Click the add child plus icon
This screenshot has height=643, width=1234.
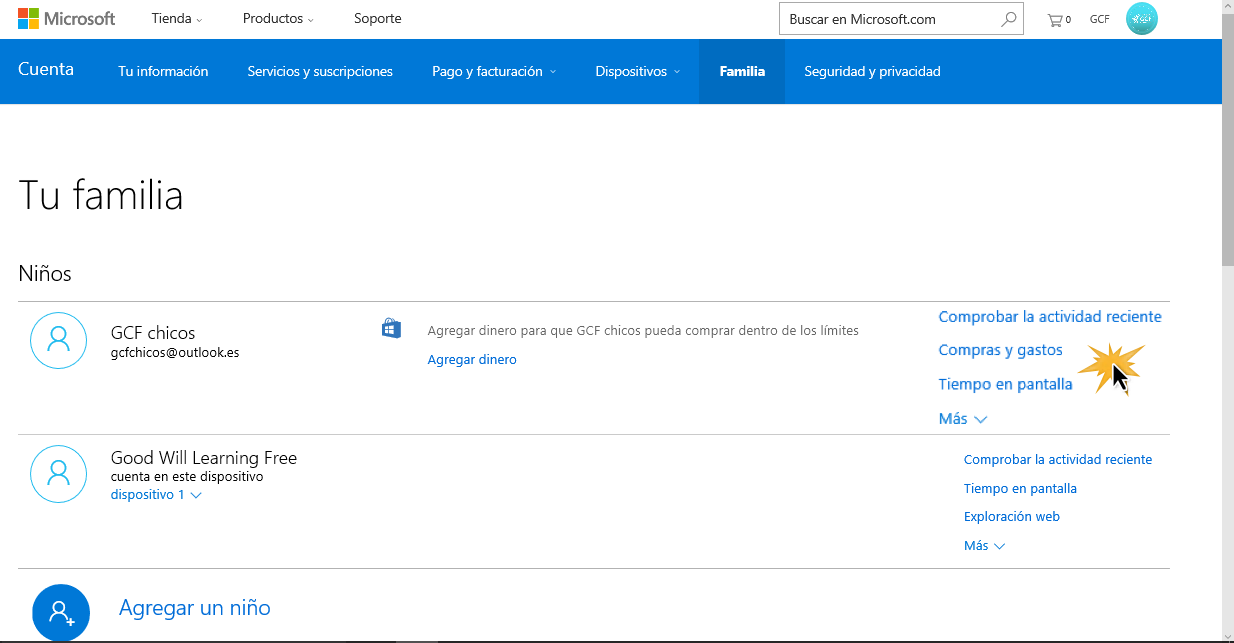click(x=61, y=612)
